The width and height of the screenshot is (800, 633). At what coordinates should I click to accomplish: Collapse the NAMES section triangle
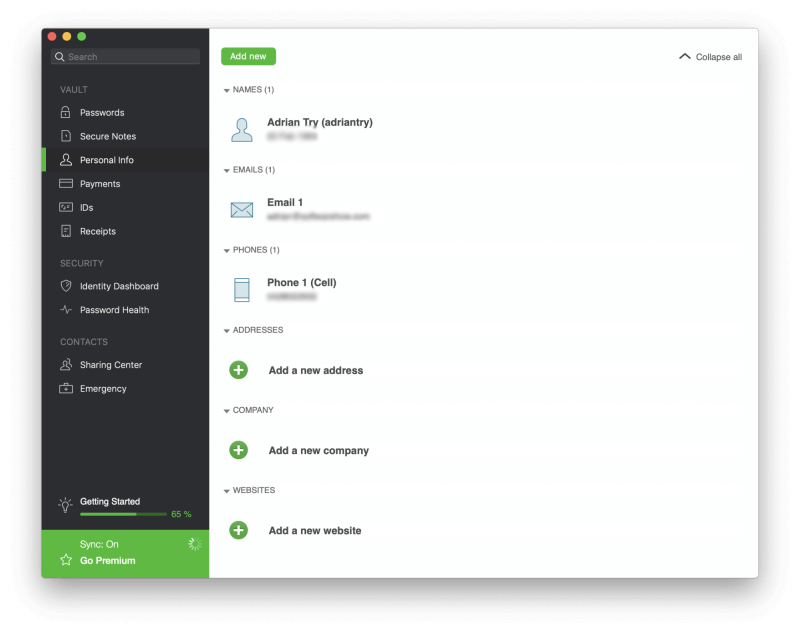[226, 90]
